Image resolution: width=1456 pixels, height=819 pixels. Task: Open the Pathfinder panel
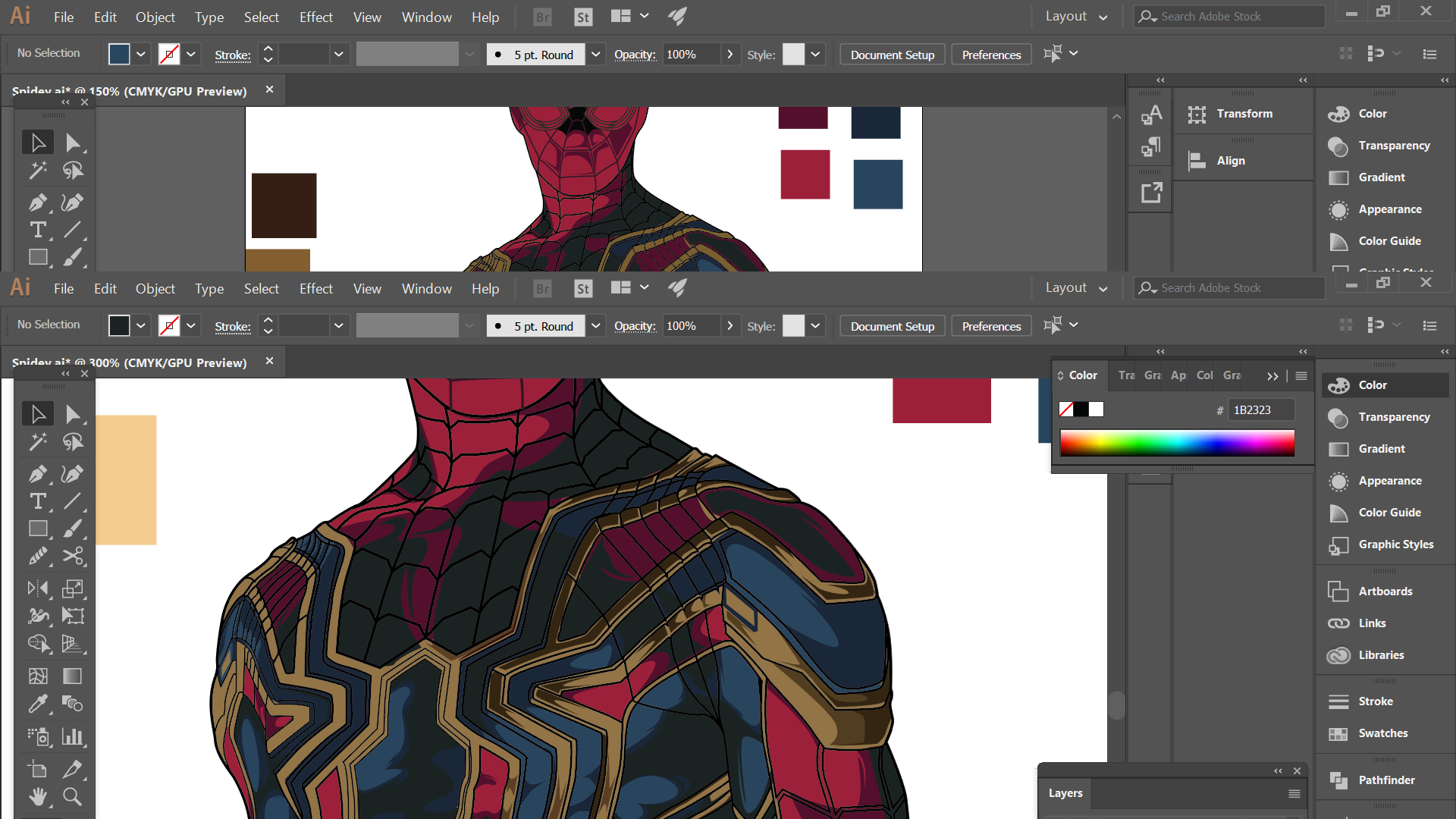[1386, 780]
